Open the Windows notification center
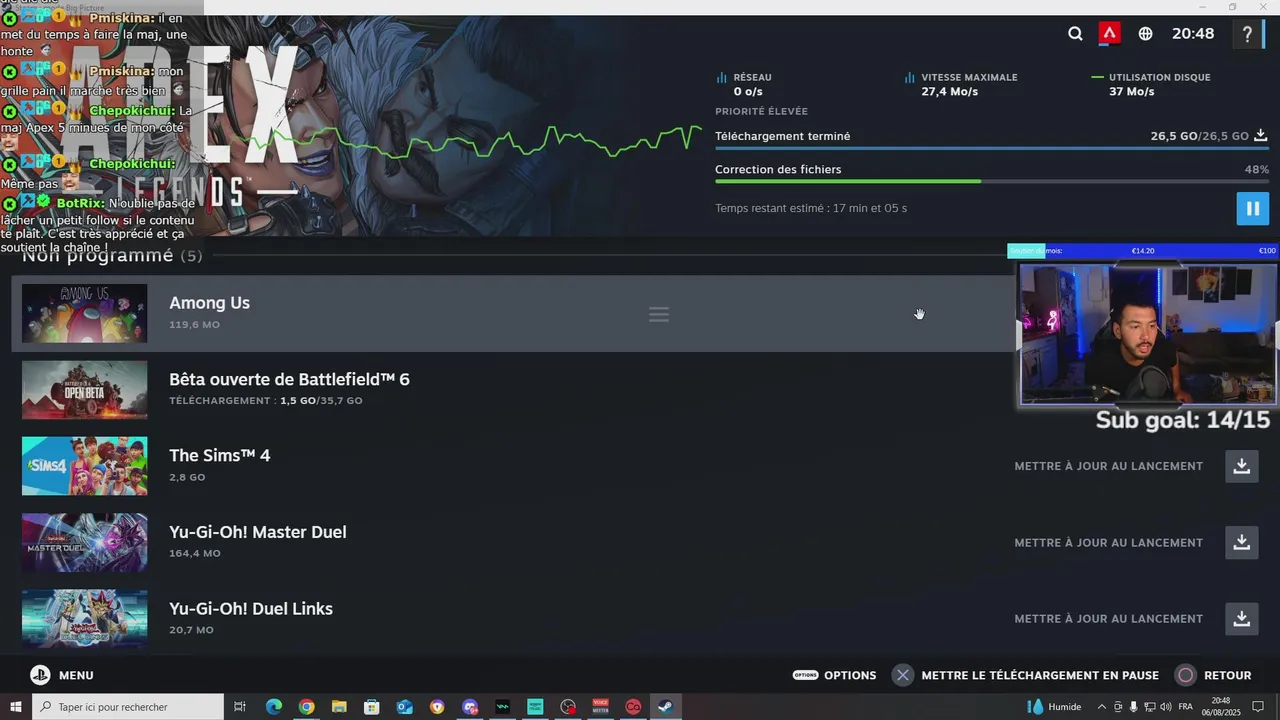Screen dimensions: 1280x720 click(x=1258, y=707)
